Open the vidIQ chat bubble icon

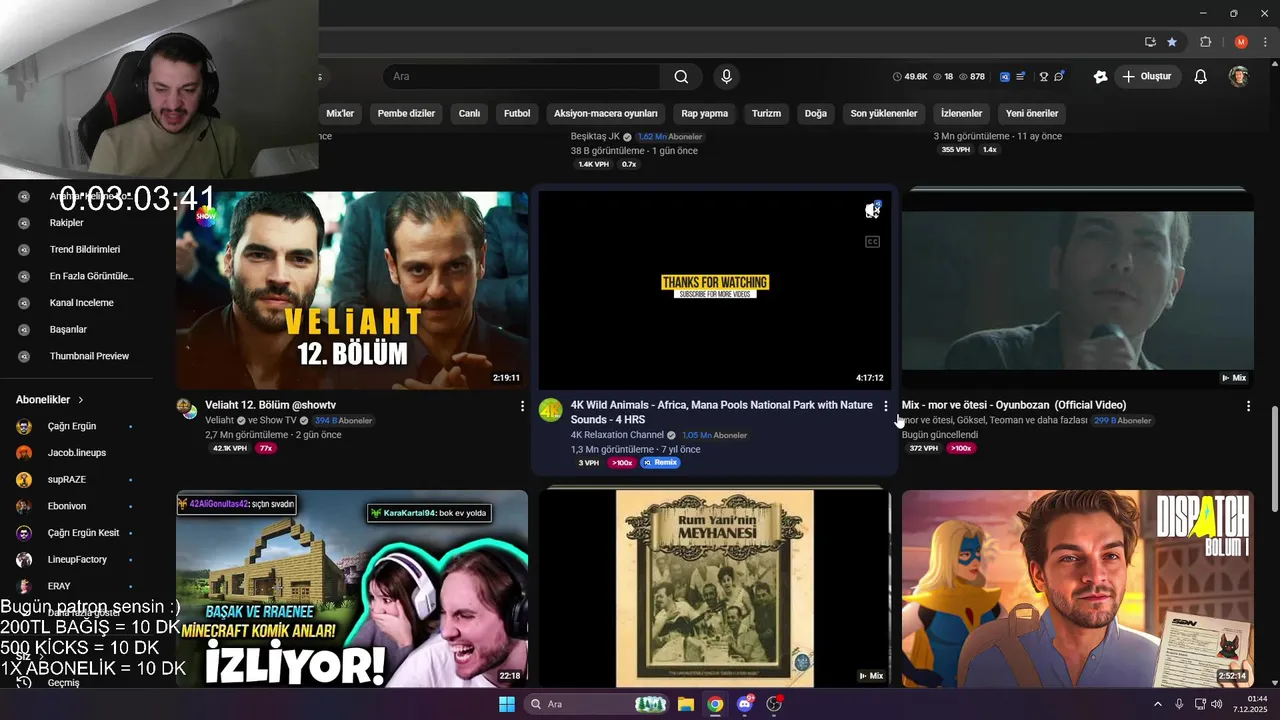point(1059,77)
